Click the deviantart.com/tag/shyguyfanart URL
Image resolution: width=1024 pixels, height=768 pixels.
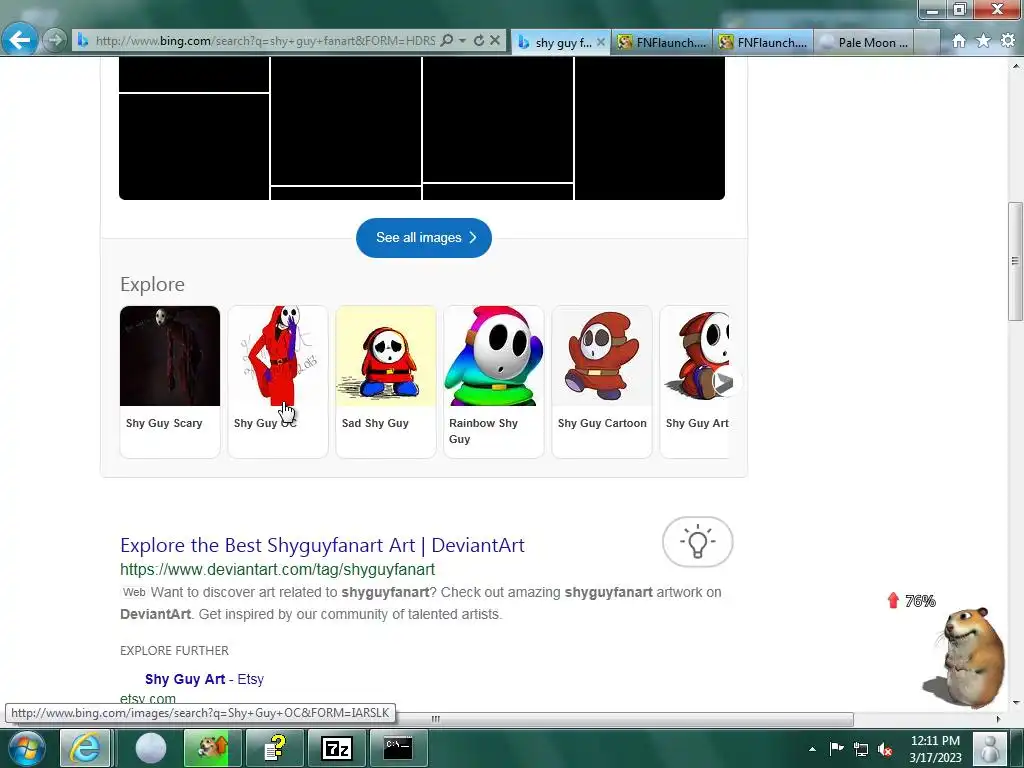coord(278,569)
